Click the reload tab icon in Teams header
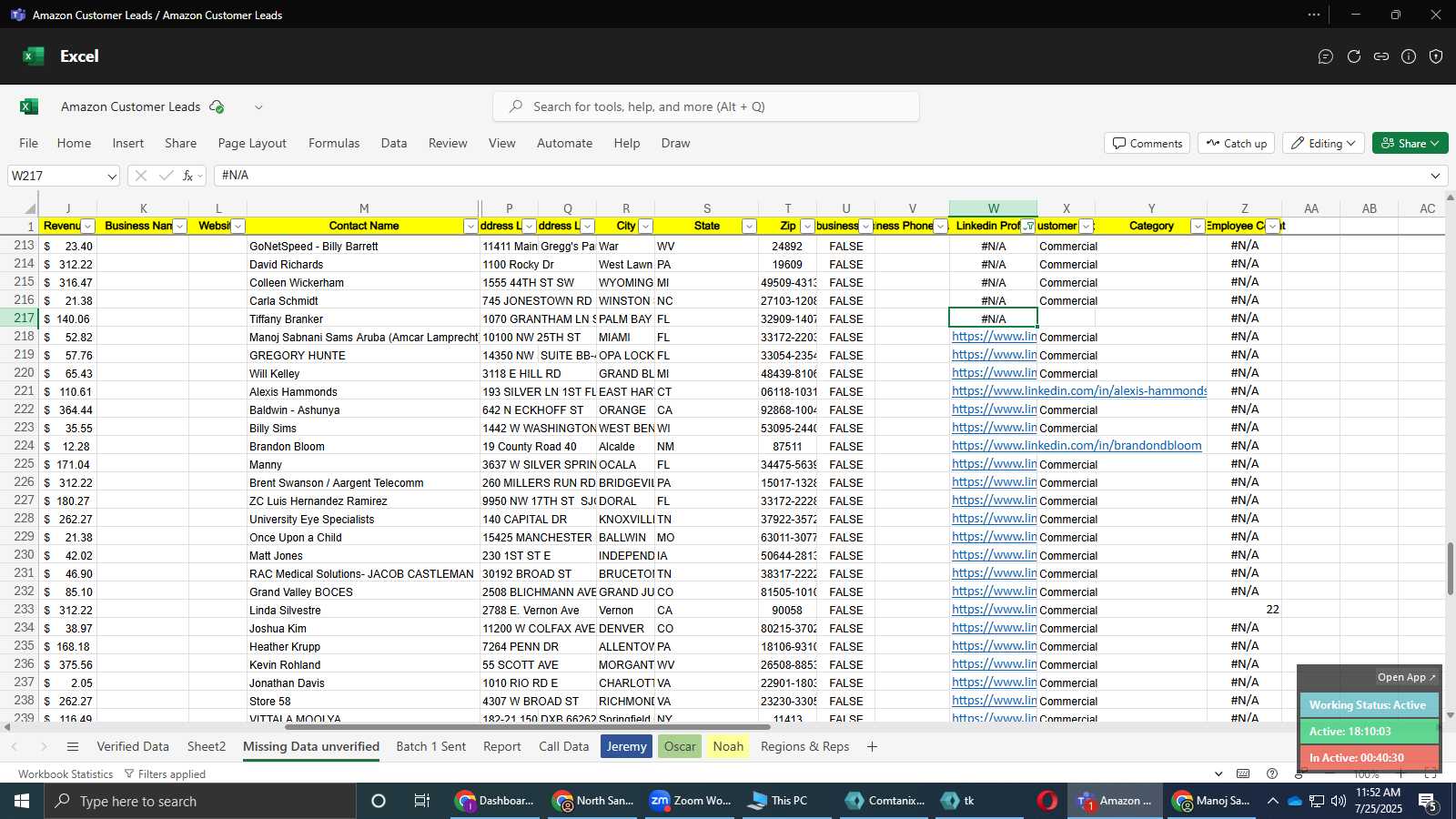This screenshot has width=1456, height=819. [1354, 56]
